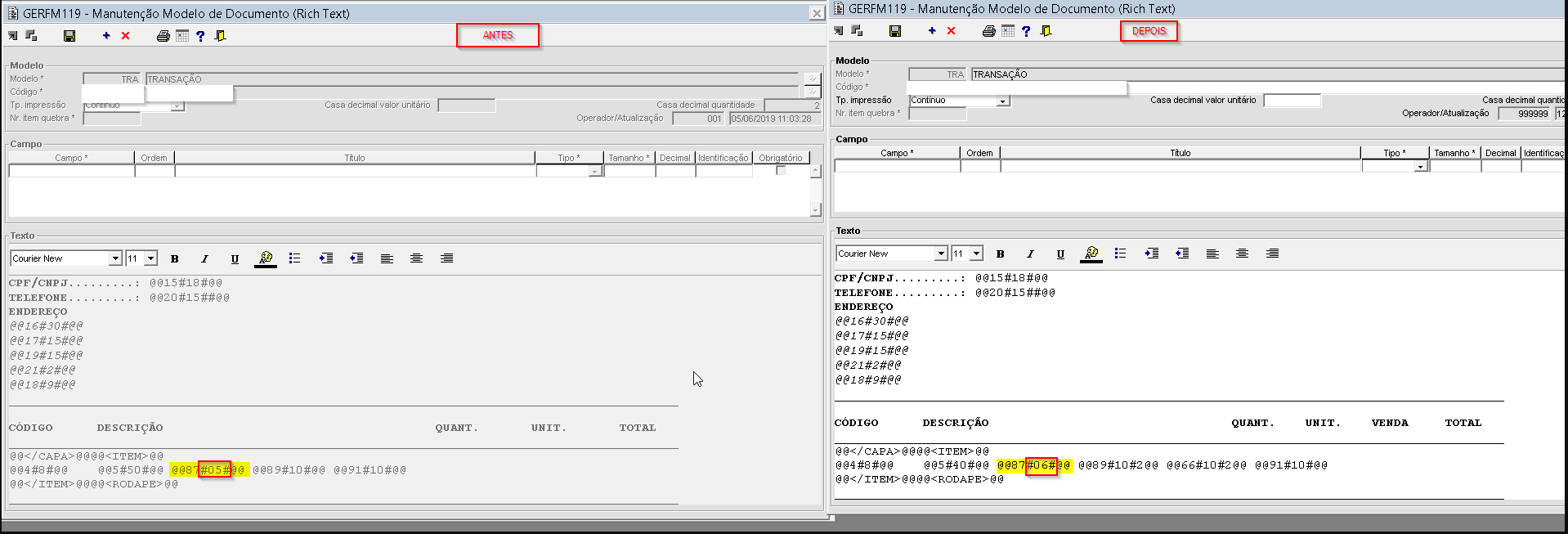Close the ANTES window with the X button
1568x534 pixels.
(x=816, y=13)
